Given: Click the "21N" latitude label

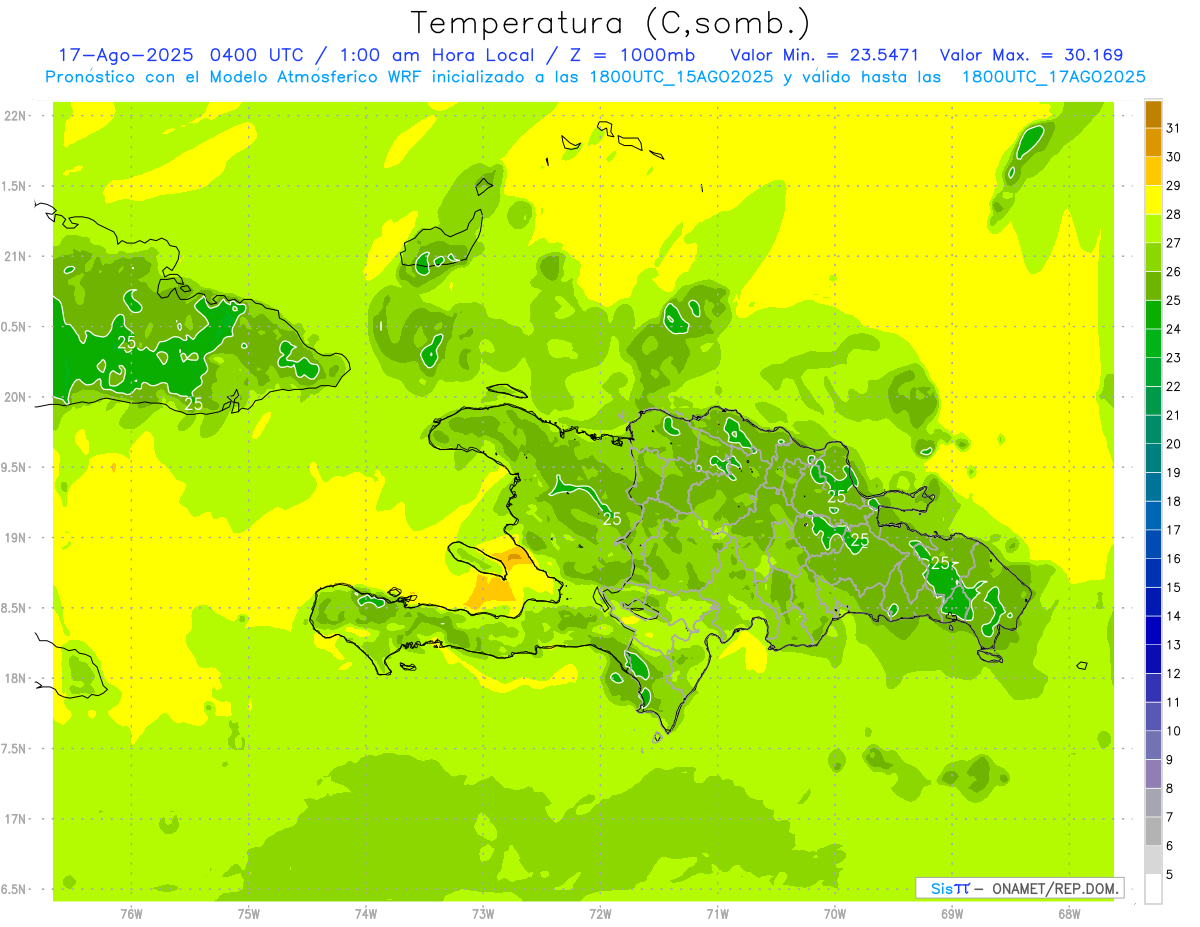Looking at the screenshot, I should click(16, 256).
